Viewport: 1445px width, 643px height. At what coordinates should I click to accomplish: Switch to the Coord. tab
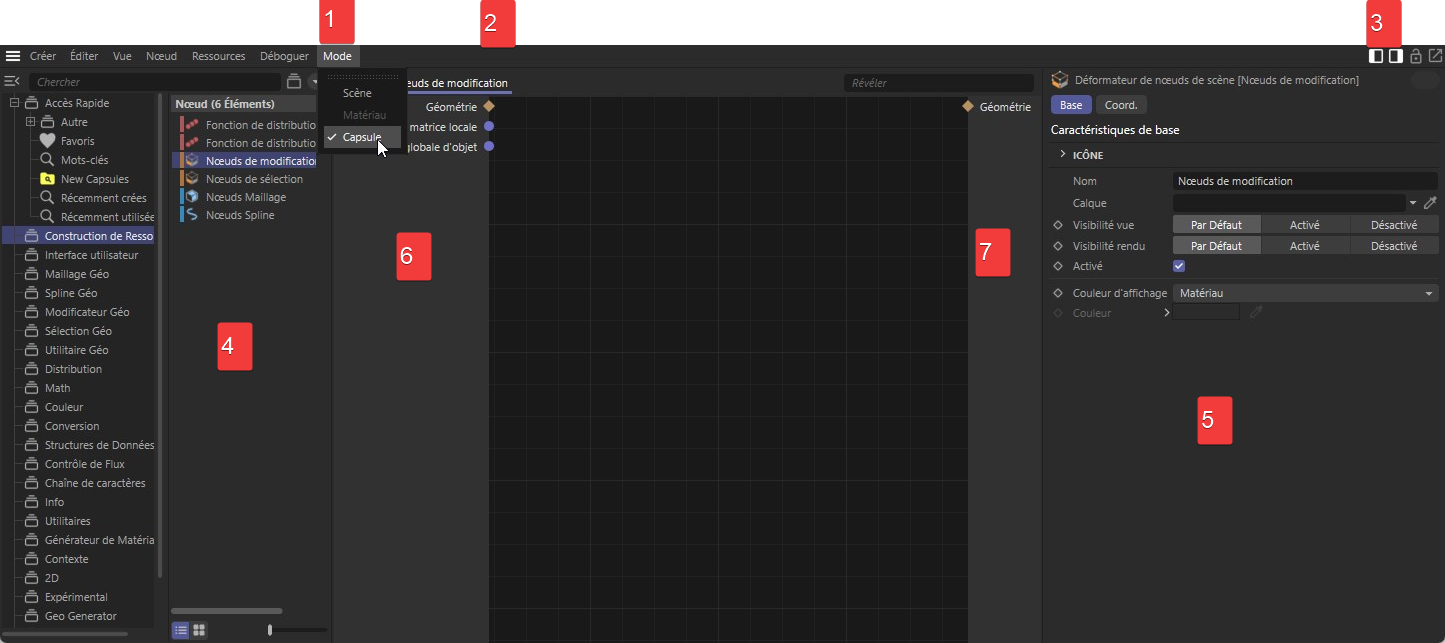tap(1120, 105)
